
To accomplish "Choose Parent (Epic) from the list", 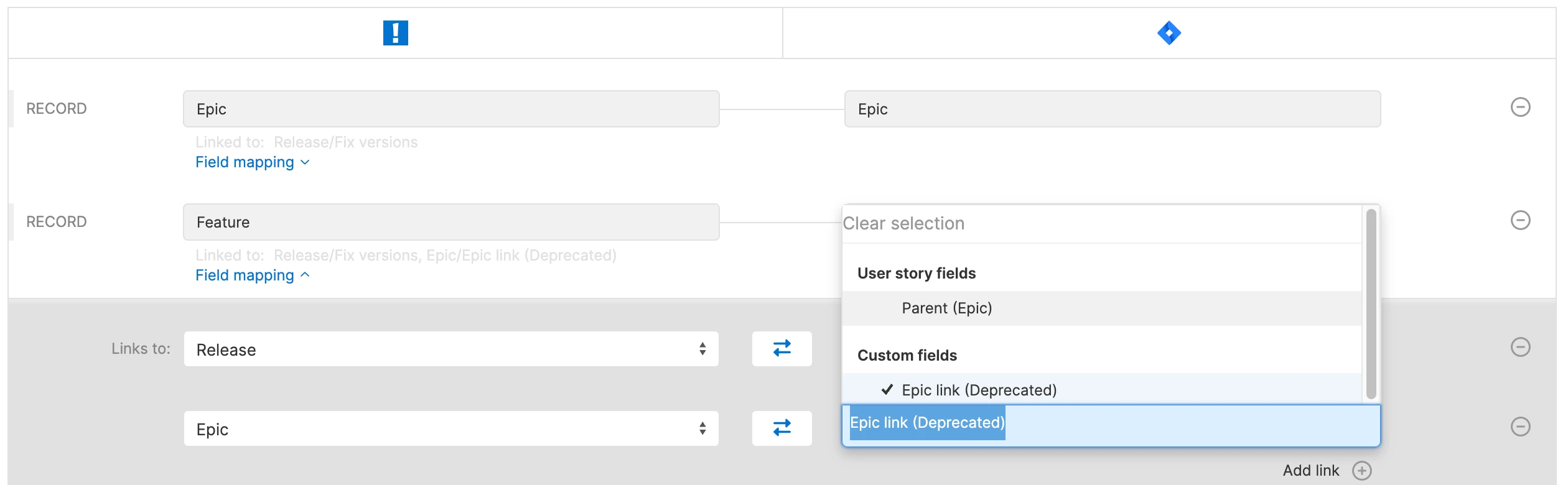I will (946, 308).
